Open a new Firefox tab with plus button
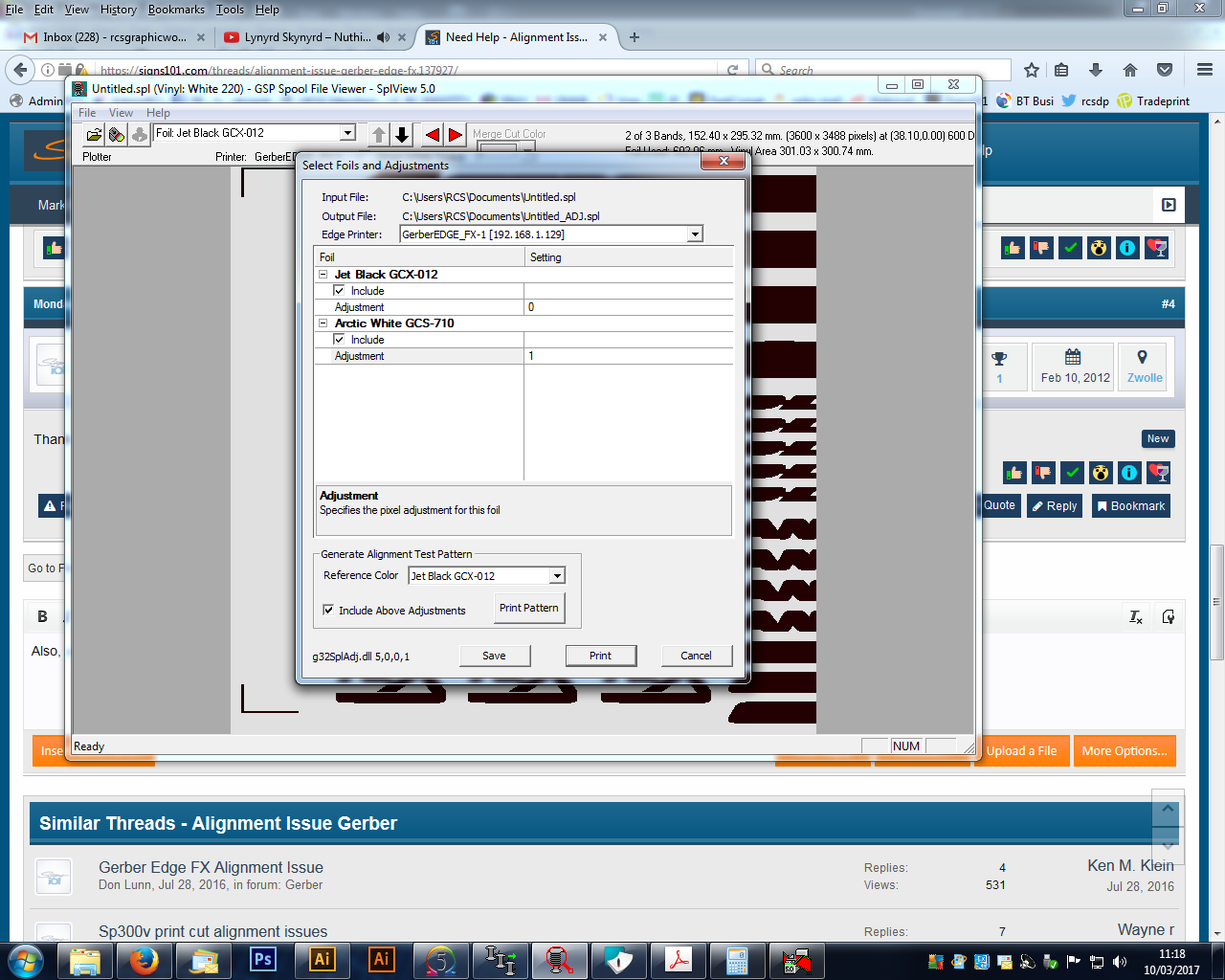 634,37
